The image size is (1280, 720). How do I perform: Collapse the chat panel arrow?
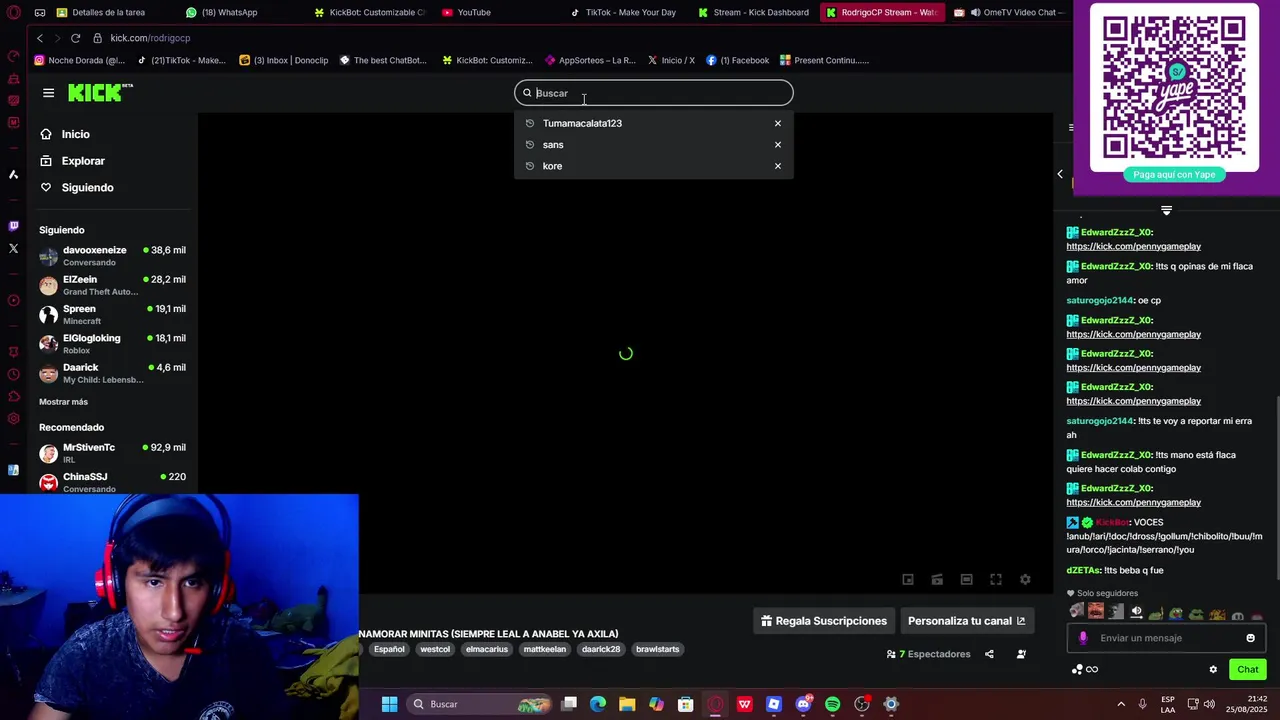click(x=1060, y=174)
